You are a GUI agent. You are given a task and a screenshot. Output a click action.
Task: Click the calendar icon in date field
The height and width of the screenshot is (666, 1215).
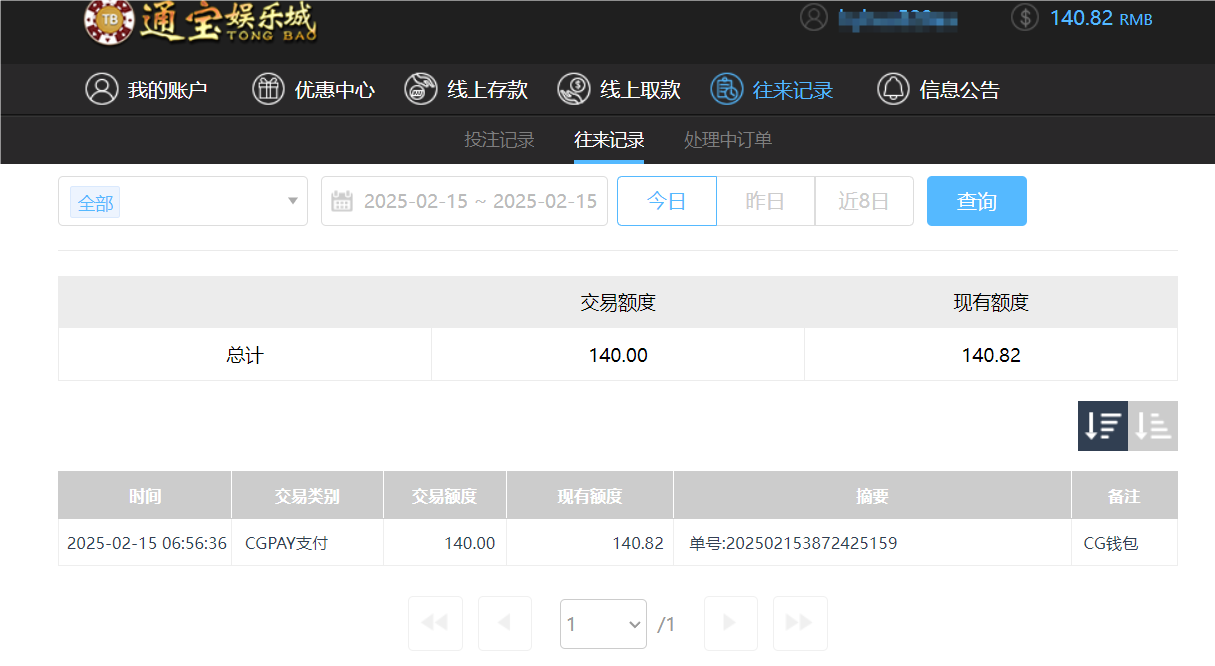(341, 200)
